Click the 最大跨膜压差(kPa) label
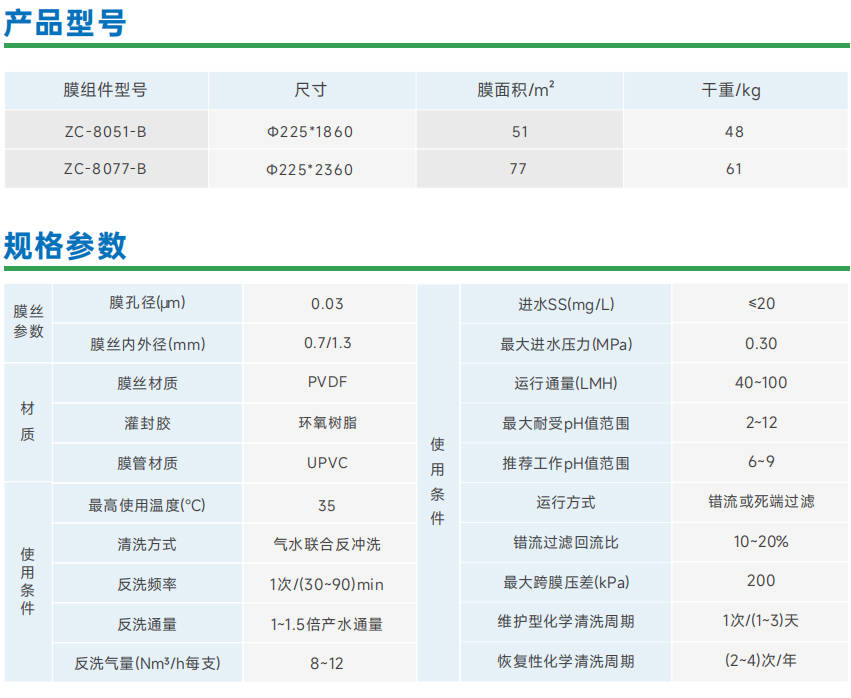 click(x=566, y=582)
